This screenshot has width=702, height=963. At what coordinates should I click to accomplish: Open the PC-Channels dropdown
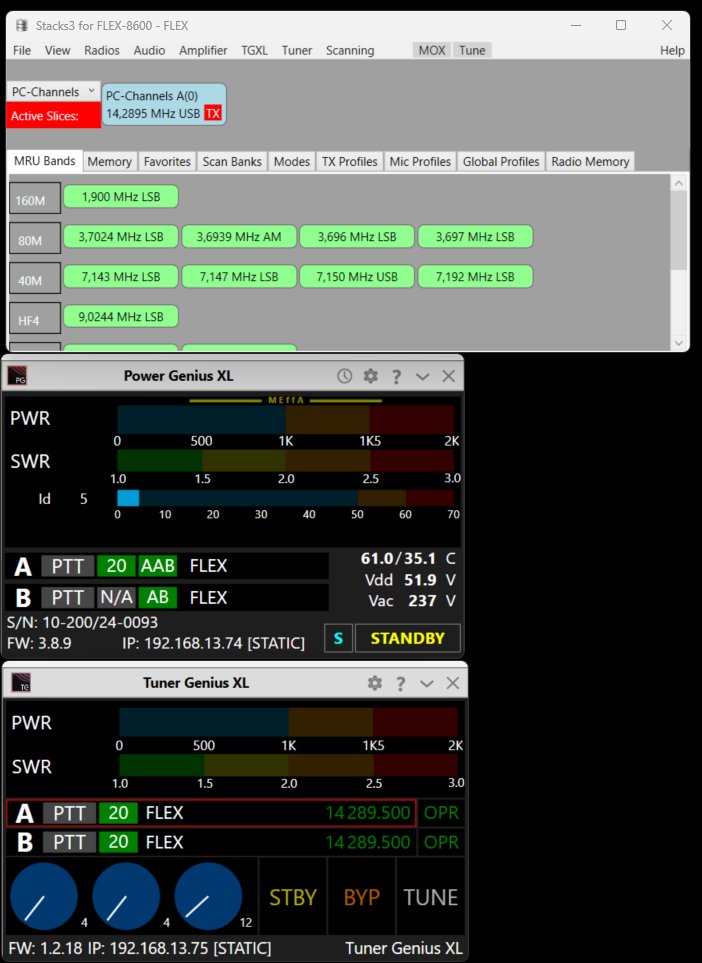tap(53, 92)
